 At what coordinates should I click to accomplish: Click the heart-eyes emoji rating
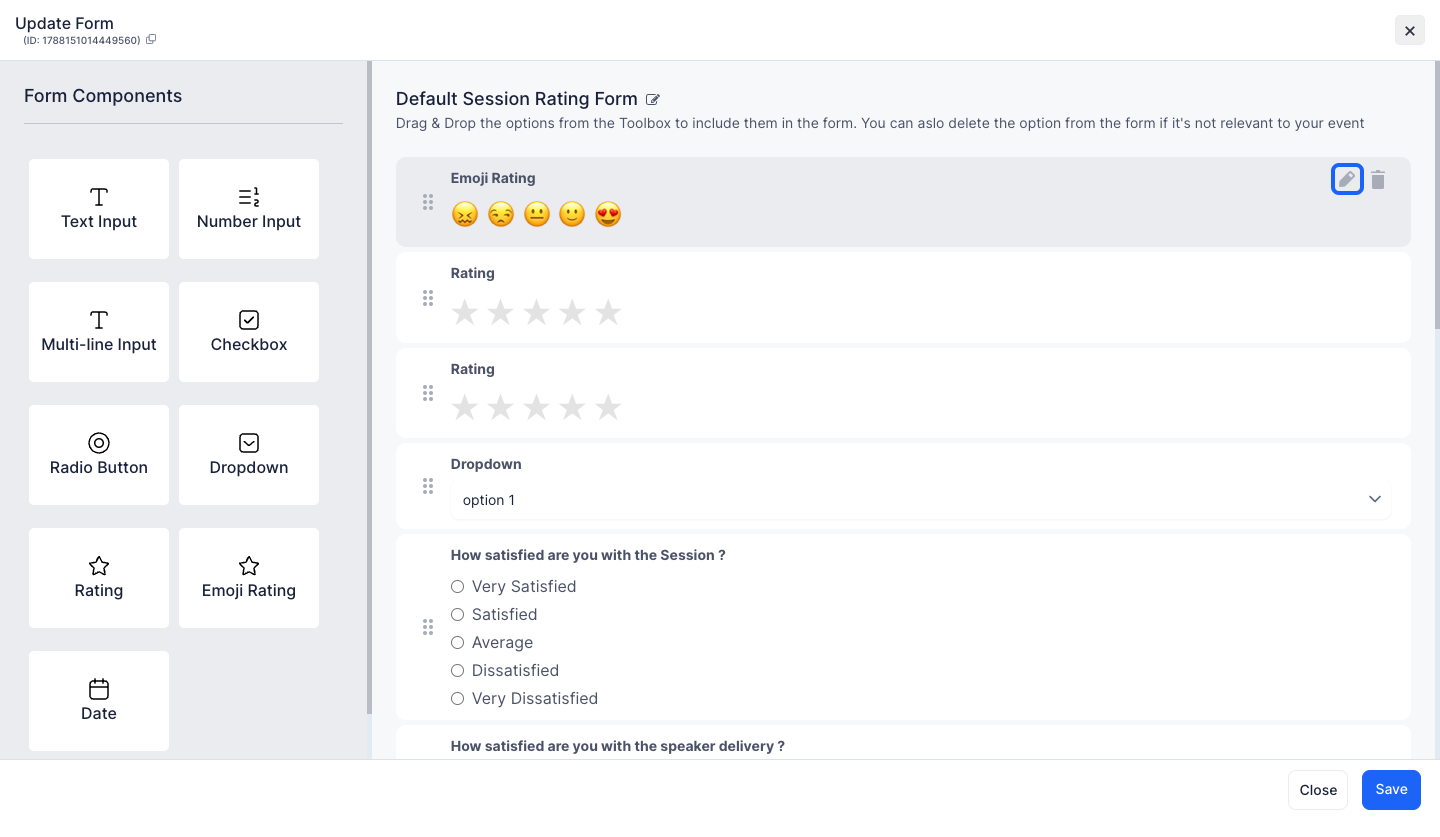(608, 214)
